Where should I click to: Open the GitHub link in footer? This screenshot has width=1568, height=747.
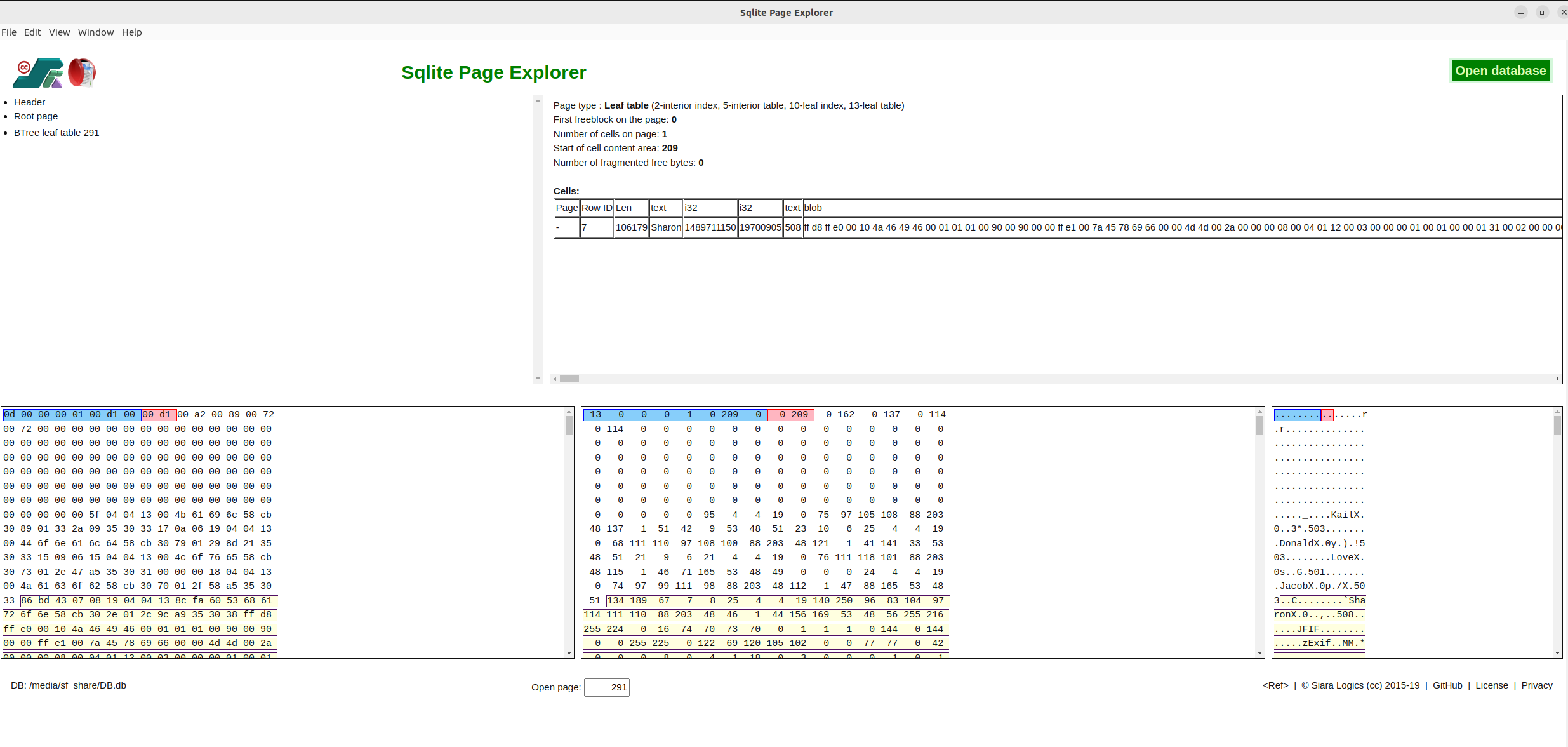point(1447,685)
